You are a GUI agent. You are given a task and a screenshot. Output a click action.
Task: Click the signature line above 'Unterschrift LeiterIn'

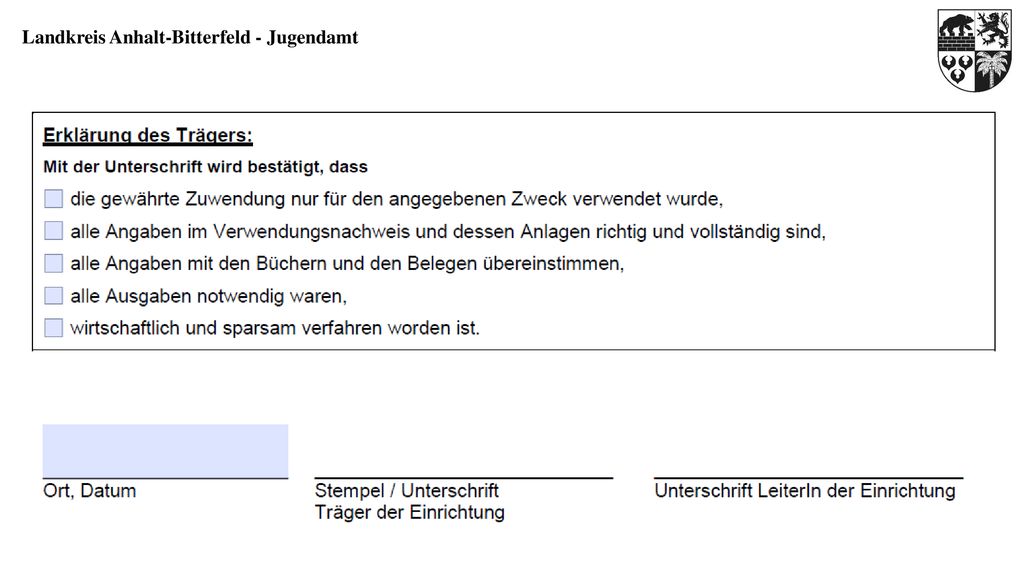(x=808, y=478)
